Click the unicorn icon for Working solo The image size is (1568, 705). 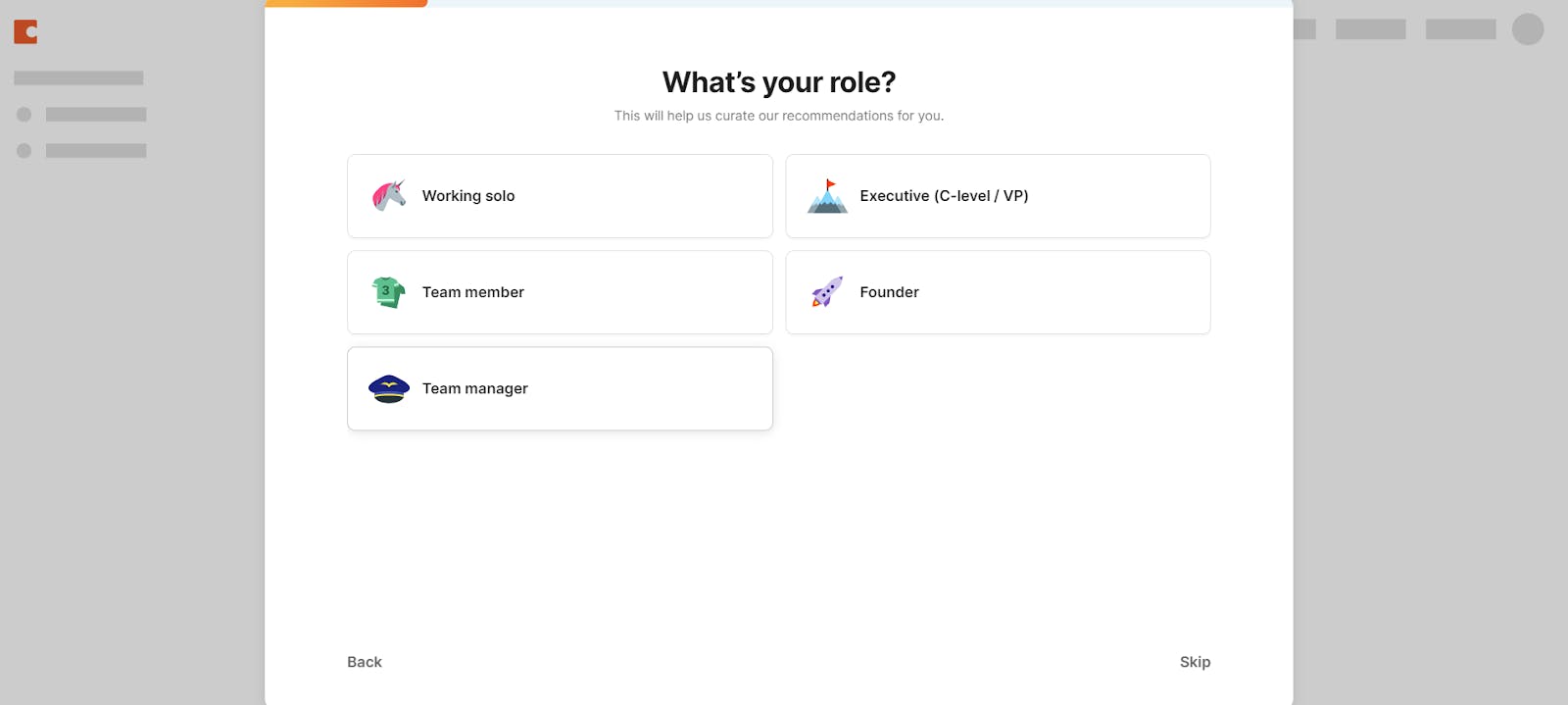click(x=389, y=195)
